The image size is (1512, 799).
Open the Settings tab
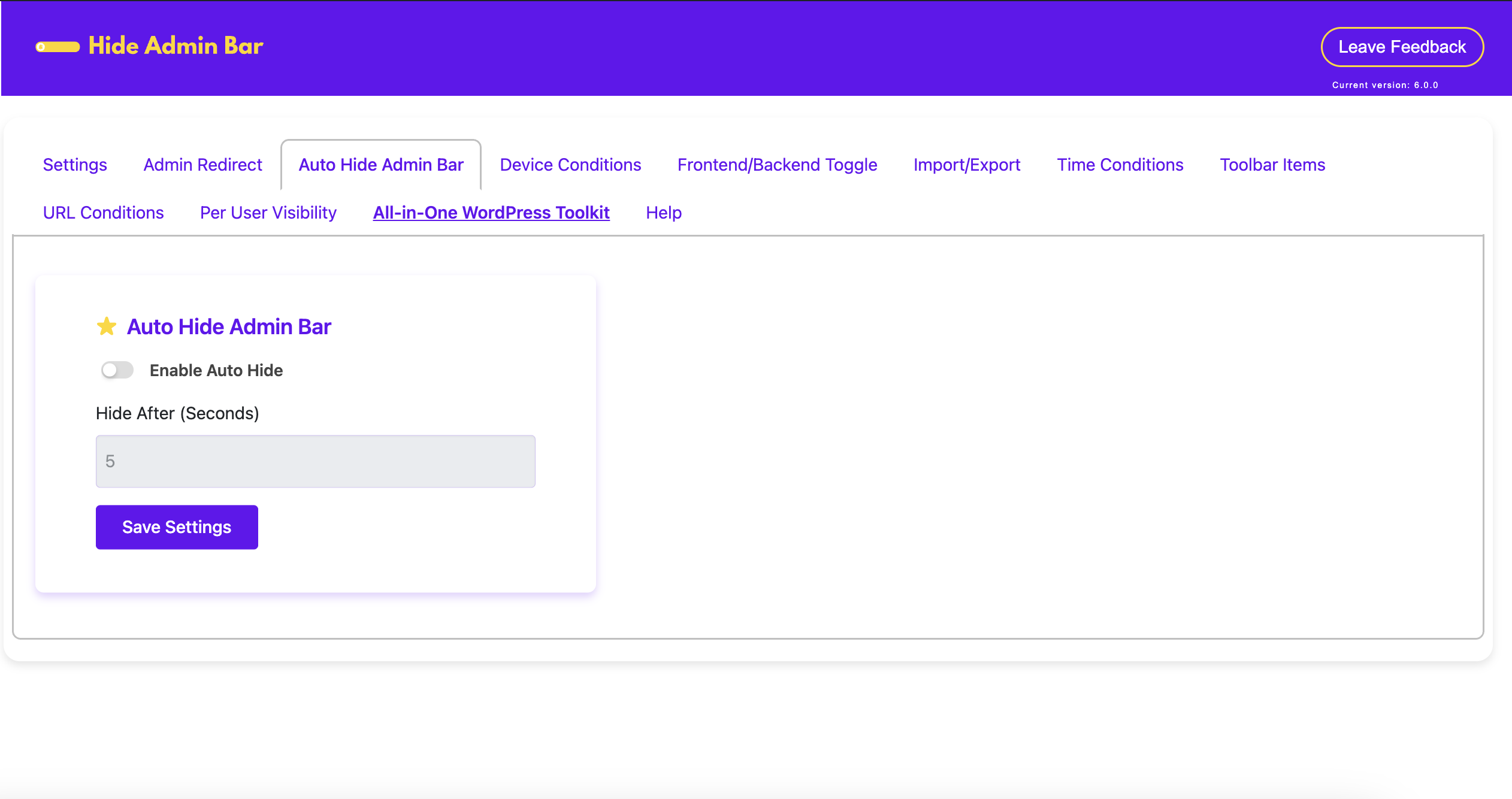[x=75, y=165]
